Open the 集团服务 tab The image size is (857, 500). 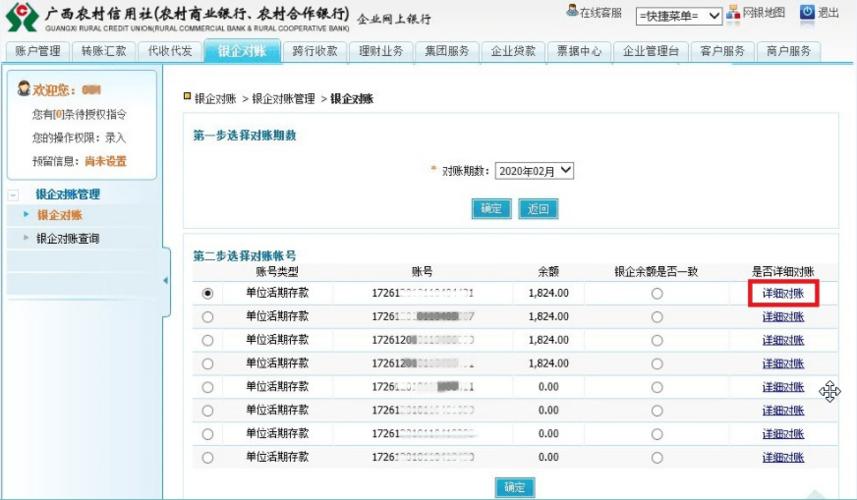(447, 51)
